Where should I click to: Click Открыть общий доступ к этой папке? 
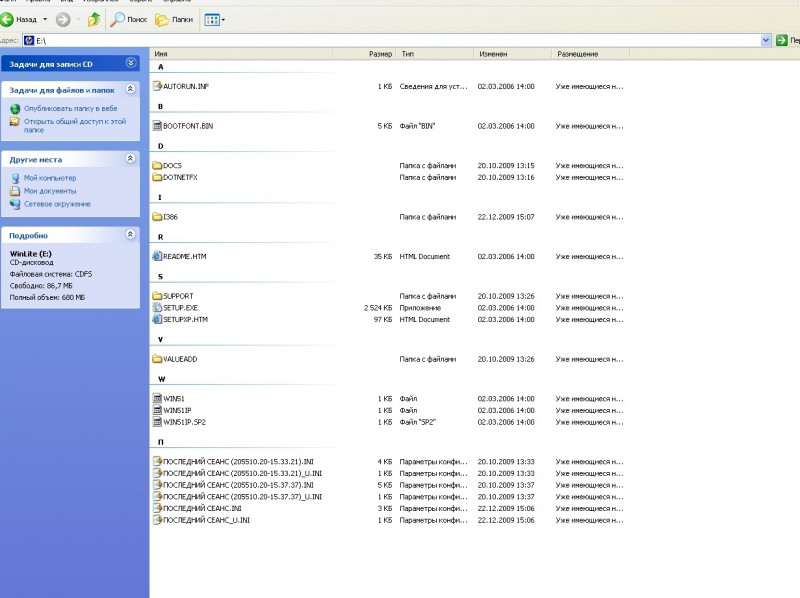point(74,126)
